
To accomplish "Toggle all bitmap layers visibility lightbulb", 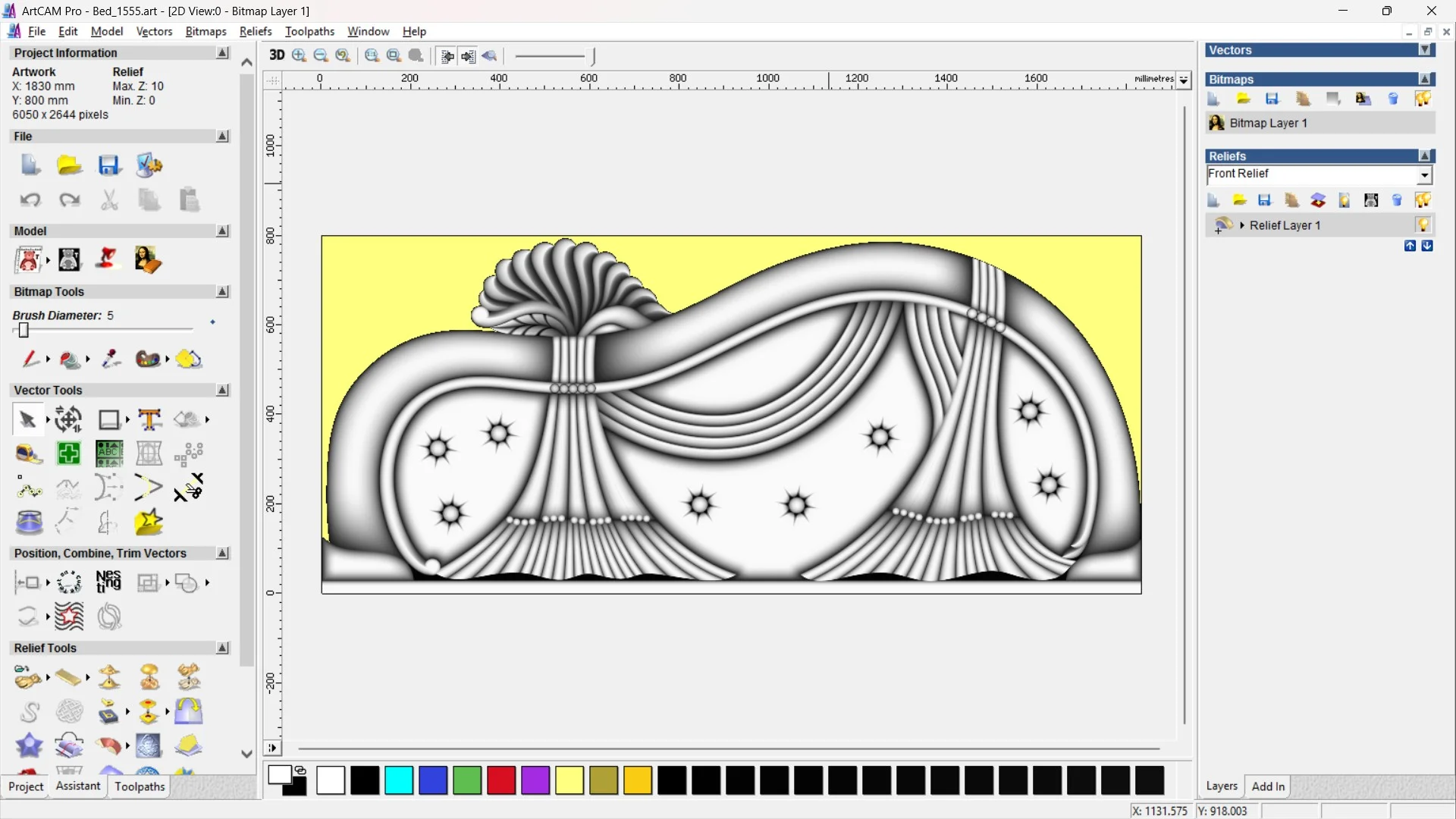I will click(x=1423, y=99).
